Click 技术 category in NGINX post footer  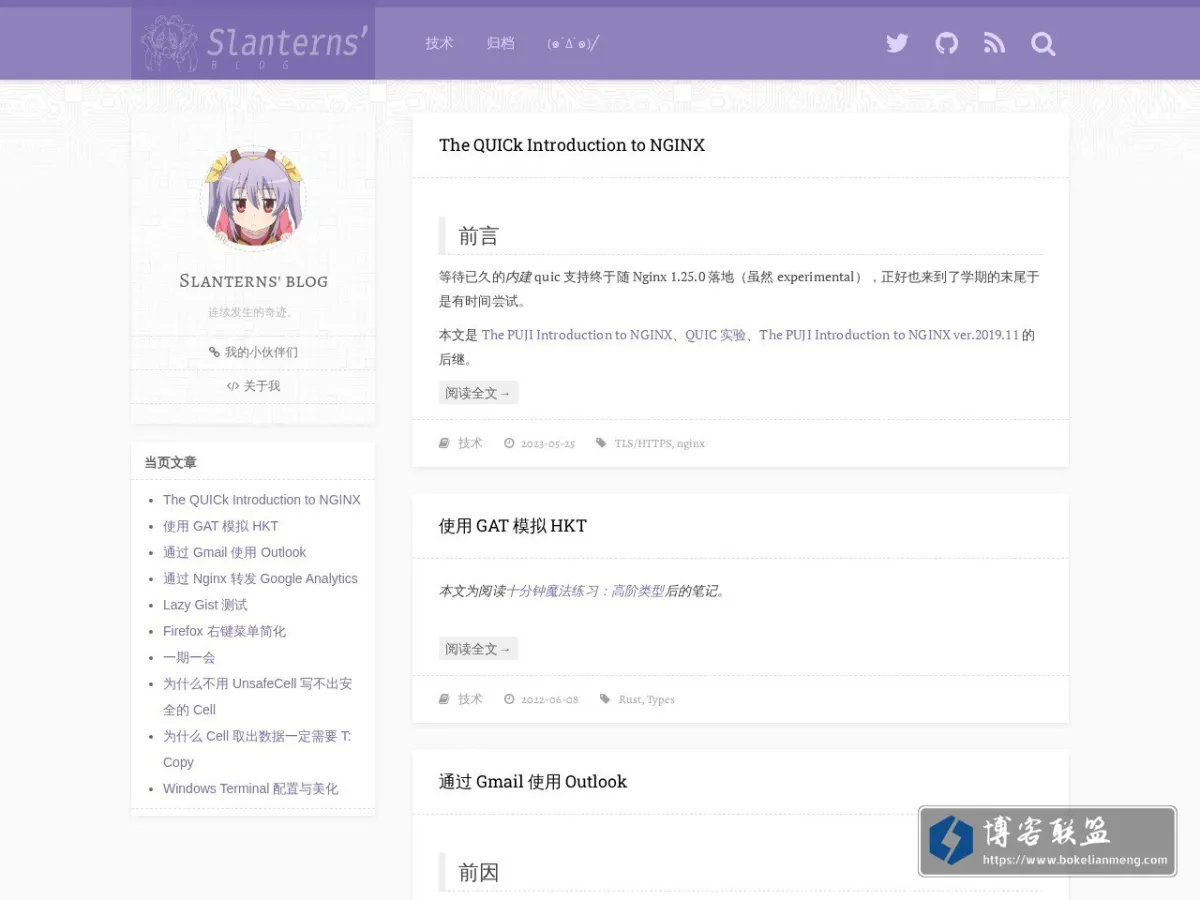pyautogui.click(x=470, y=443)
